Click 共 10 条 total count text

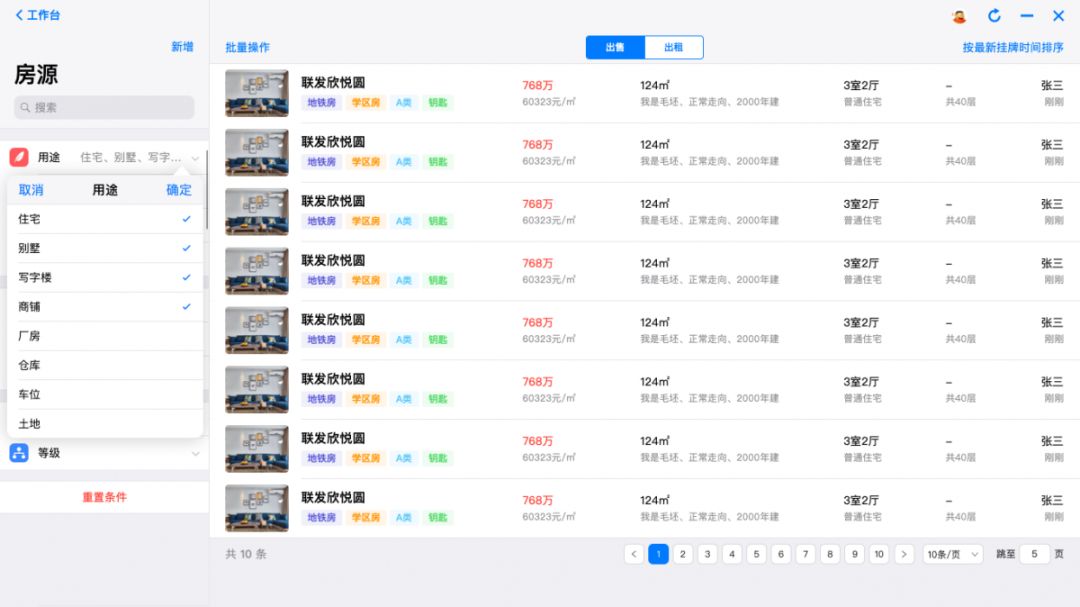pos(246,554)
